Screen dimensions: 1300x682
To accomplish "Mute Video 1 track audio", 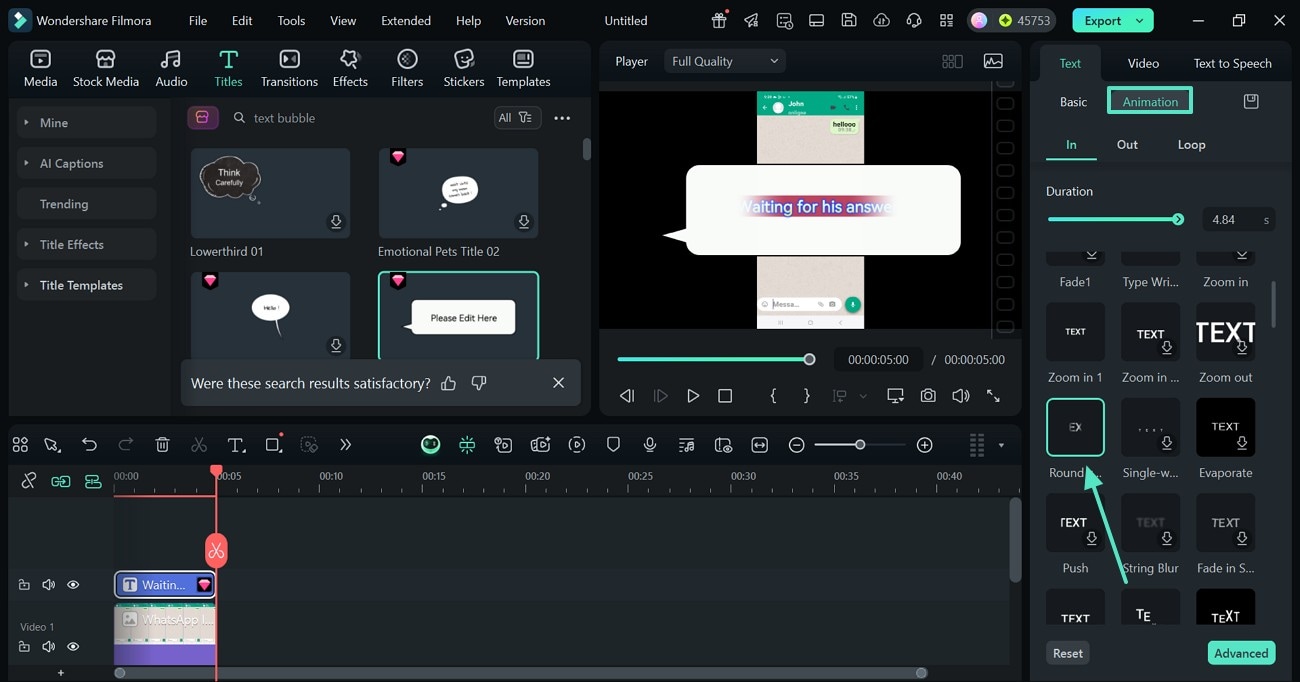I will coord(48,647).
